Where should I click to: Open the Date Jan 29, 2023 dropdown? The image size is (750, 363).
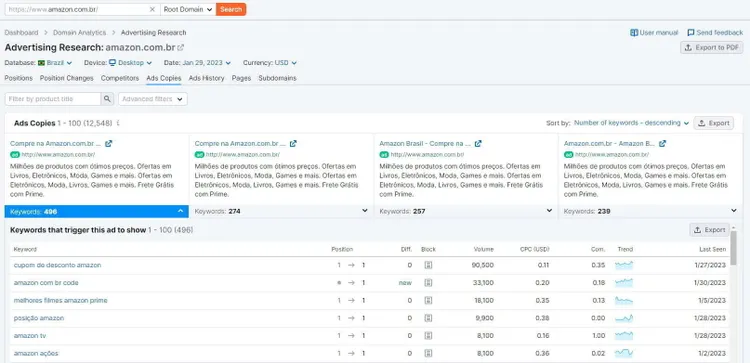click(x=206, y=63)
